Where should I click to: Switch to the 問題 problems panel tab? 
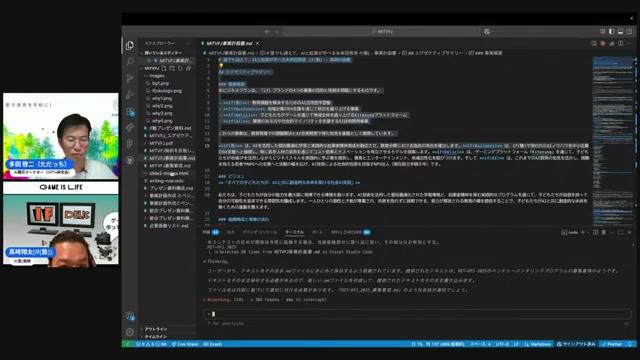pos(211,232)
